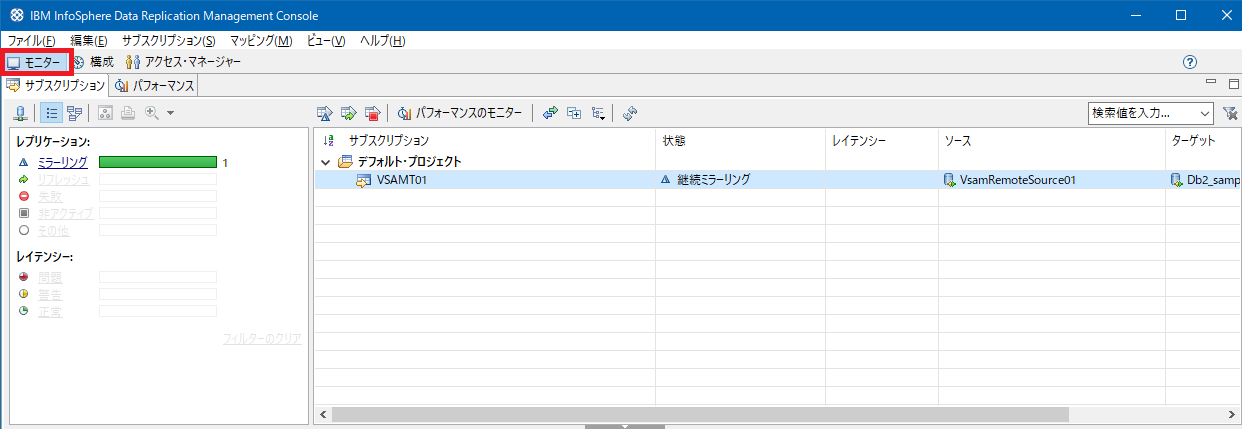Viewport: 1242px width, 429px height.
Task: Click the clear filter funnel icon
Action: pyautogui.click(x=1229, y=114)
